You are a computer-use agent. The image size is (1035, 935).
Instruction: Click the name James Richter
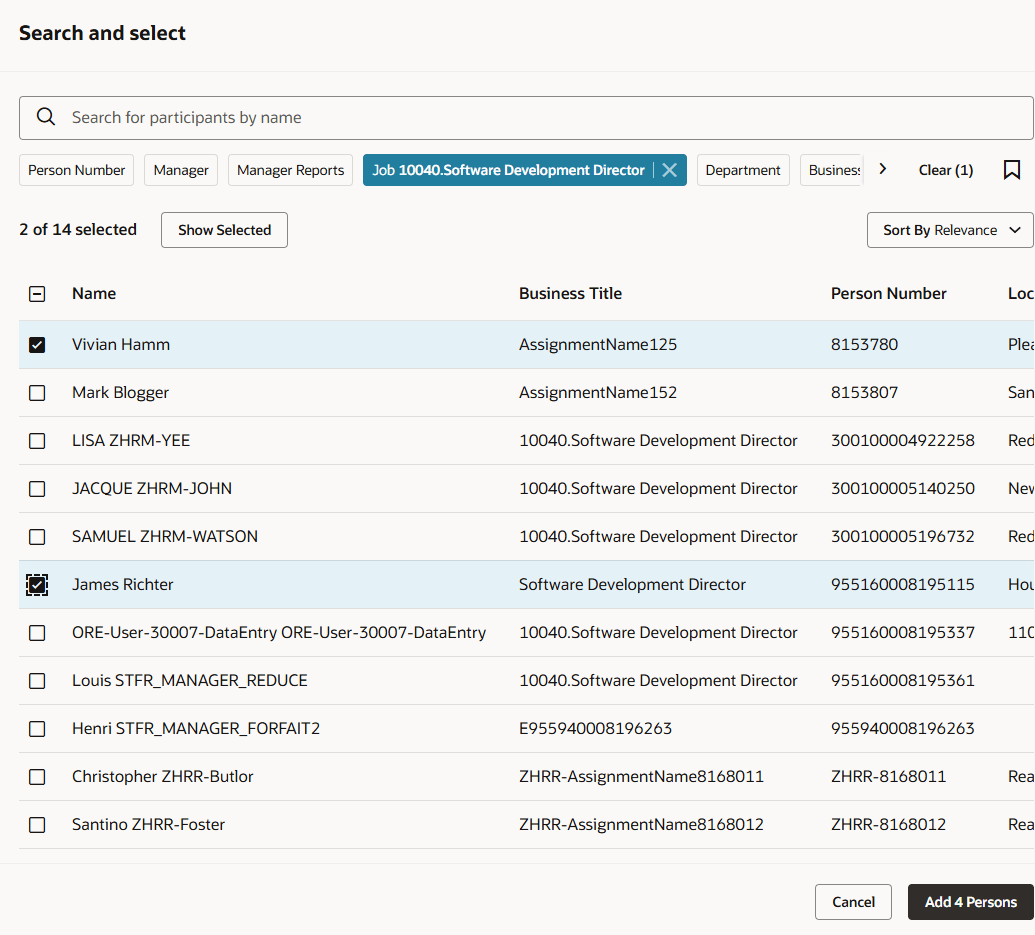(123, 585)
